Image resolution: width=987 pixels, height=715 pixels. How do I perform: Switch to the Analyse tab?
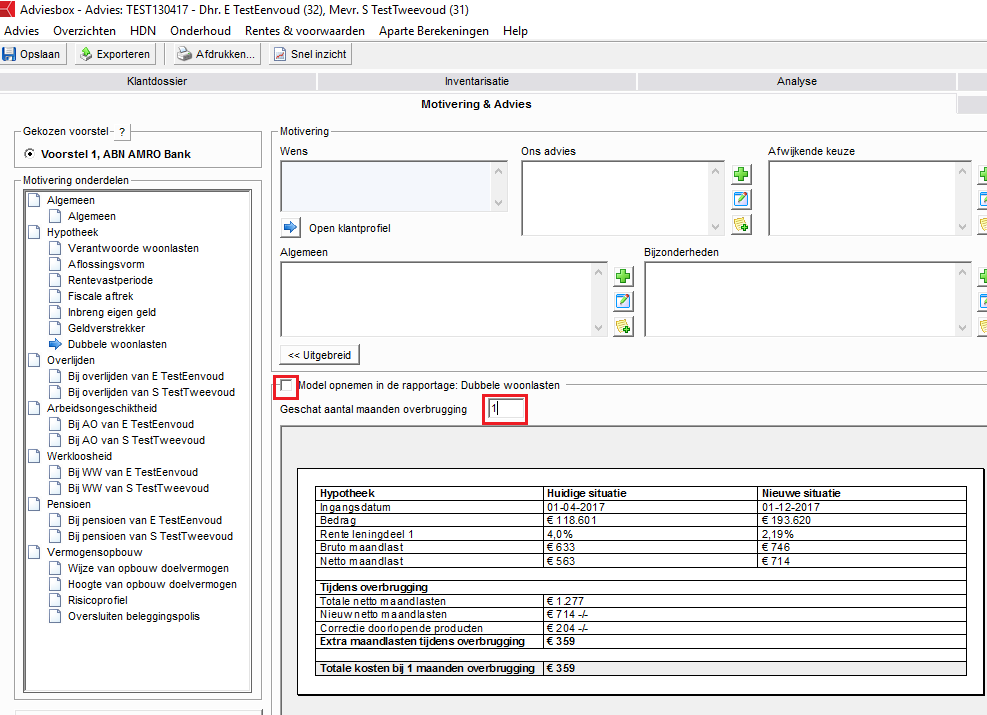(x=797, y=81)
